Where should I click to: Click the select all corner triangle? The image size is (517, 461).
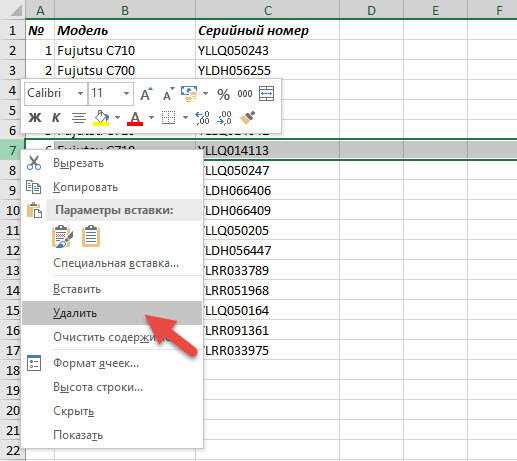point(15,11)
